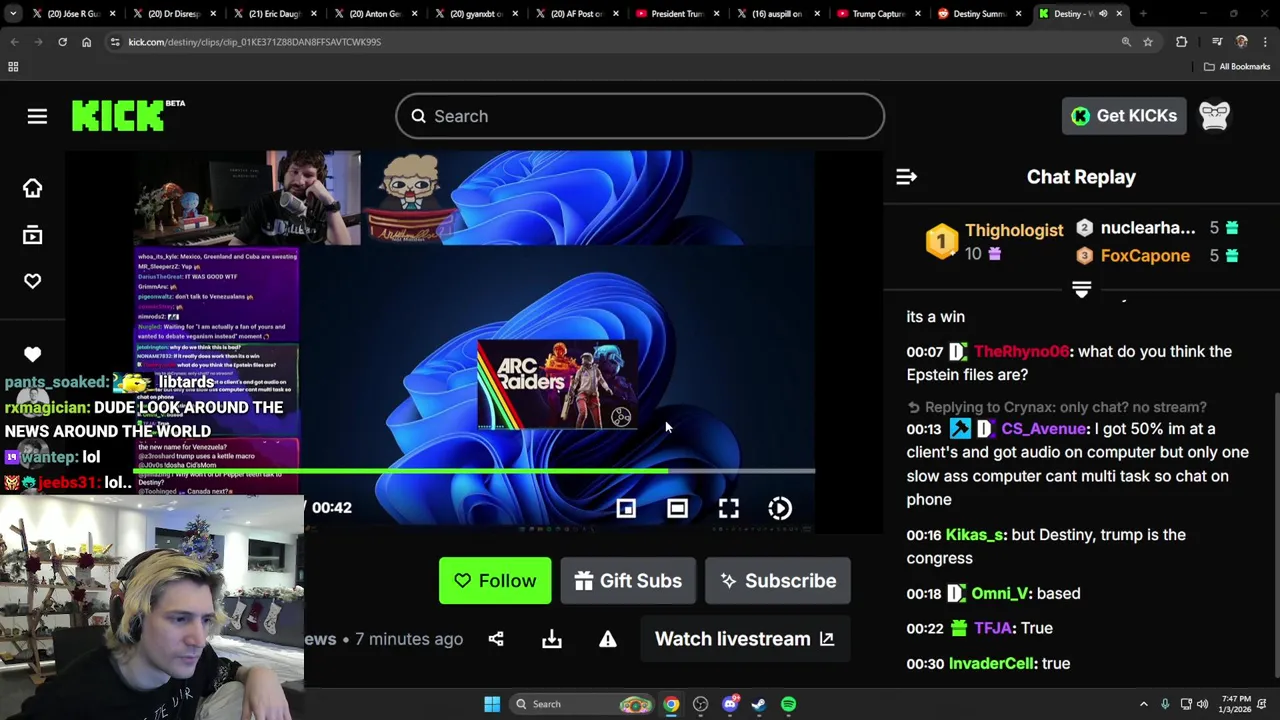The width and height of the screenshot is (1280, 720).
Task: Open InvaderCell chat username
Action: 991,663
